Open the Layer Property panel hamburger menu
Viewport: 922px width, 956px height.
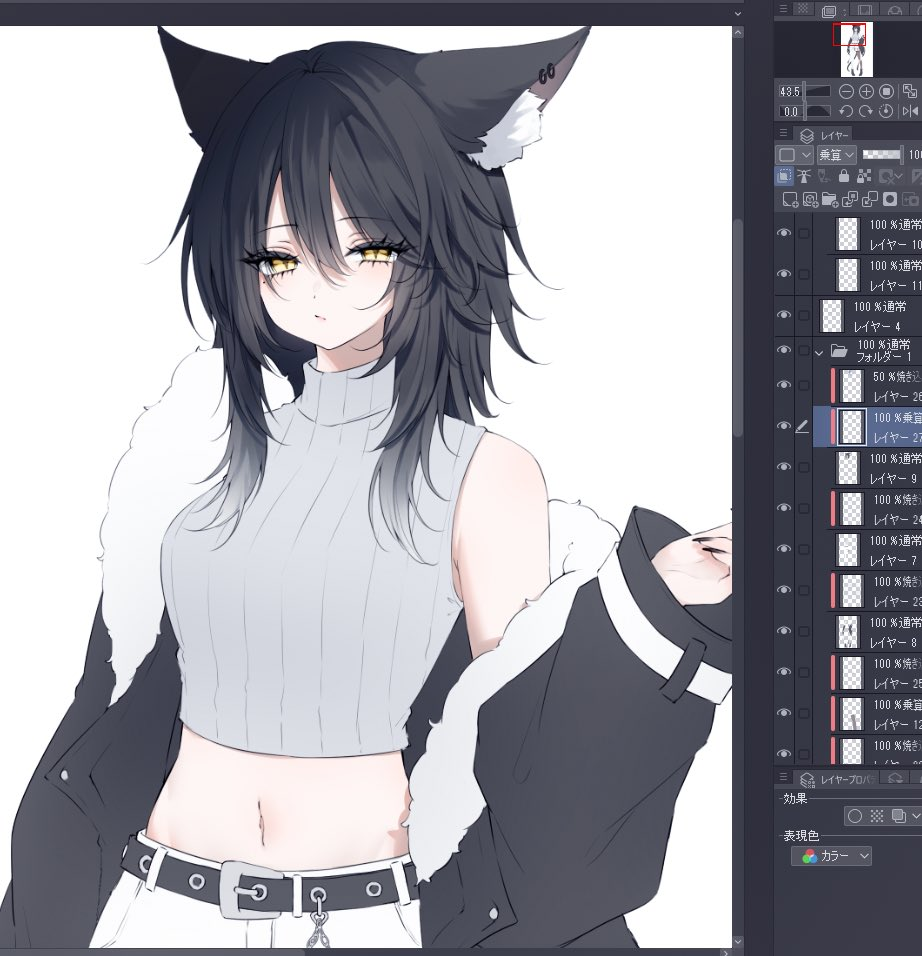[x=783, y=777]
